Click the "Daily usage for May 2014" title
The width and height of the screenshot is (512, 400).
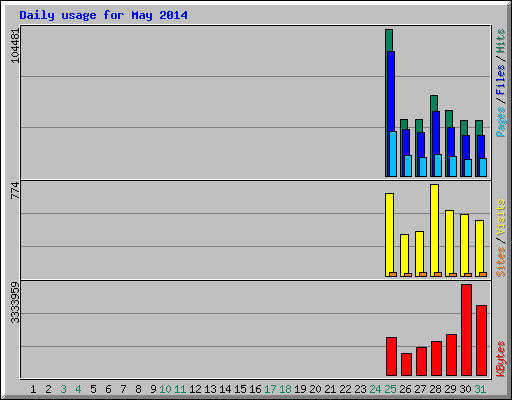103,15
